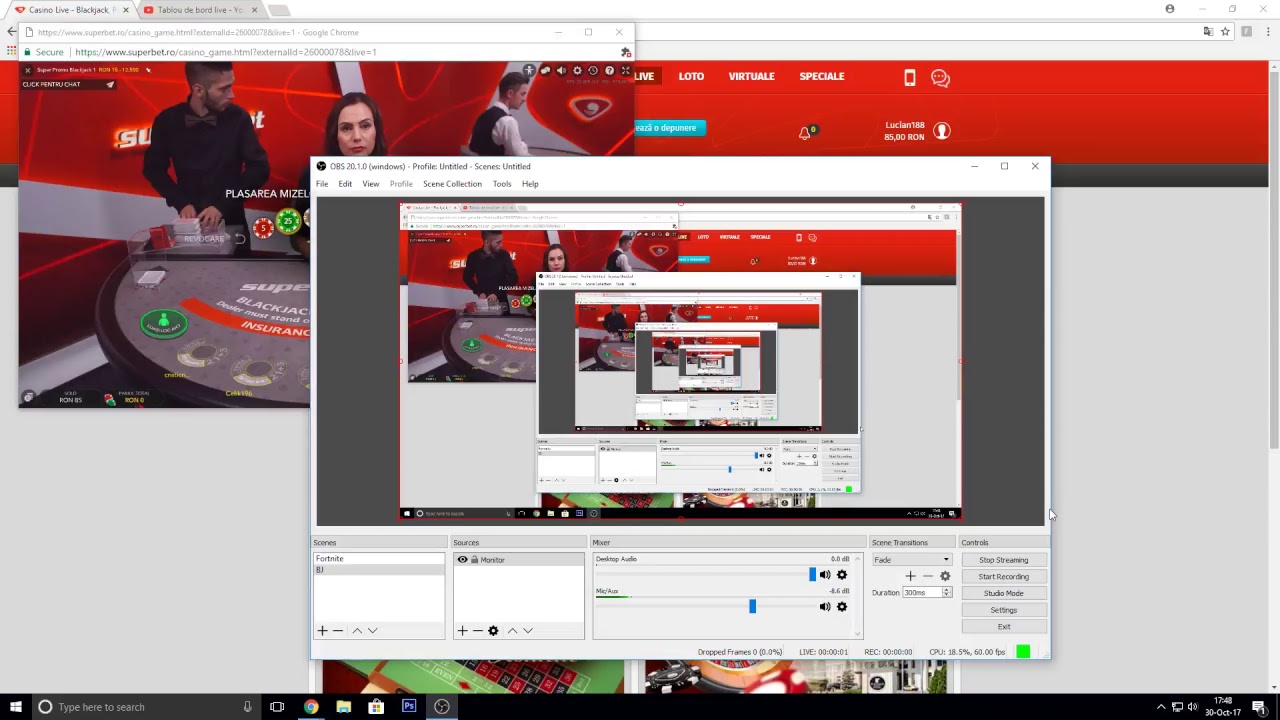This screenshot has height=720, width=1280.
Task: Move the selected source up
Action: coord(512,630)
